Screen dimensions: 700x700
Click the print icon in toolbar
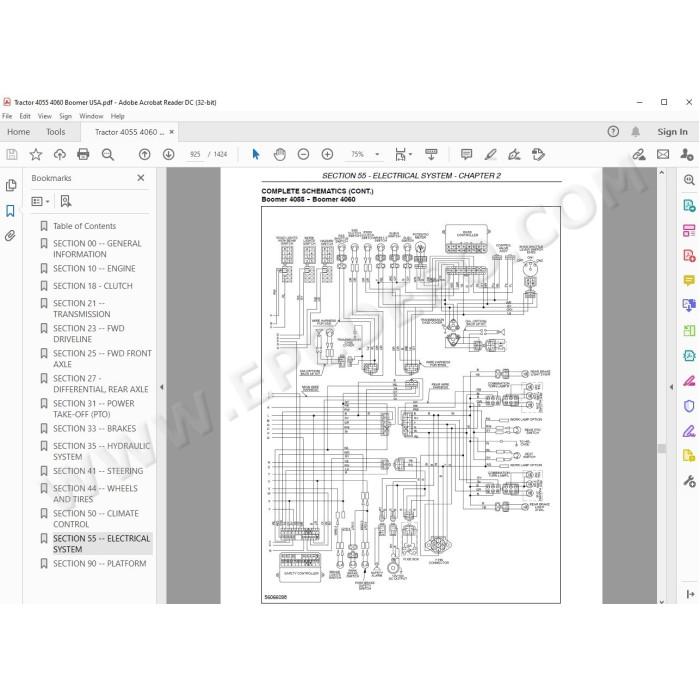[83, 154]
